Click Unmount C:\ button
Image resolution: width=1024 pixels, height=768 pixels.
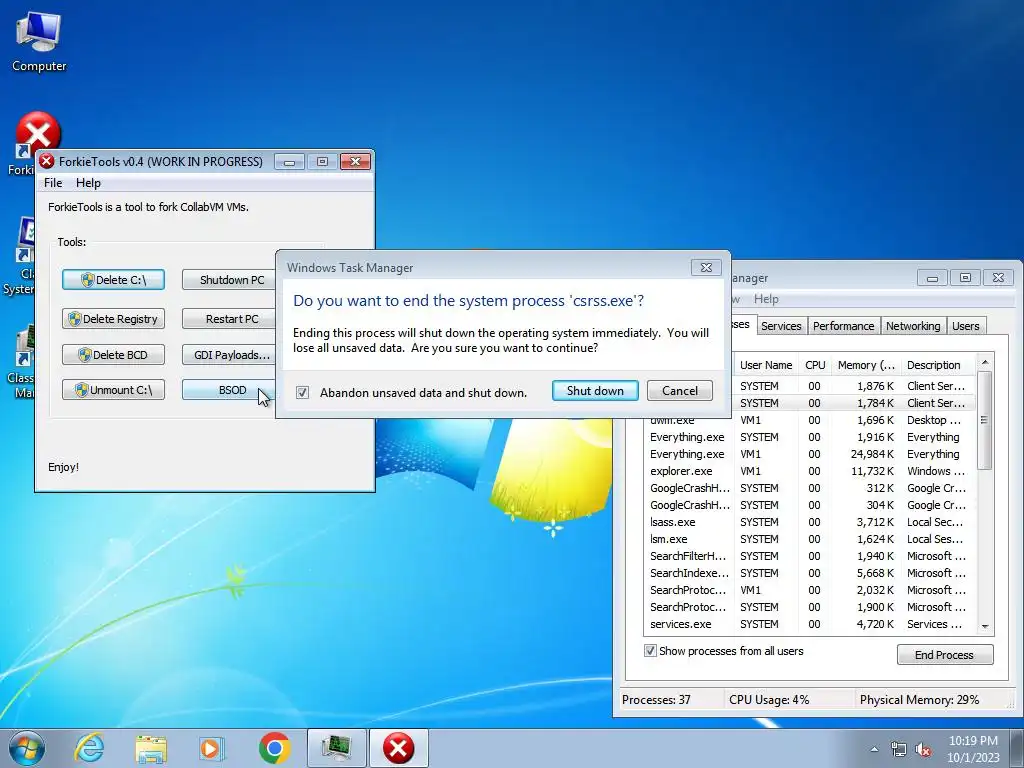point(114,390)
